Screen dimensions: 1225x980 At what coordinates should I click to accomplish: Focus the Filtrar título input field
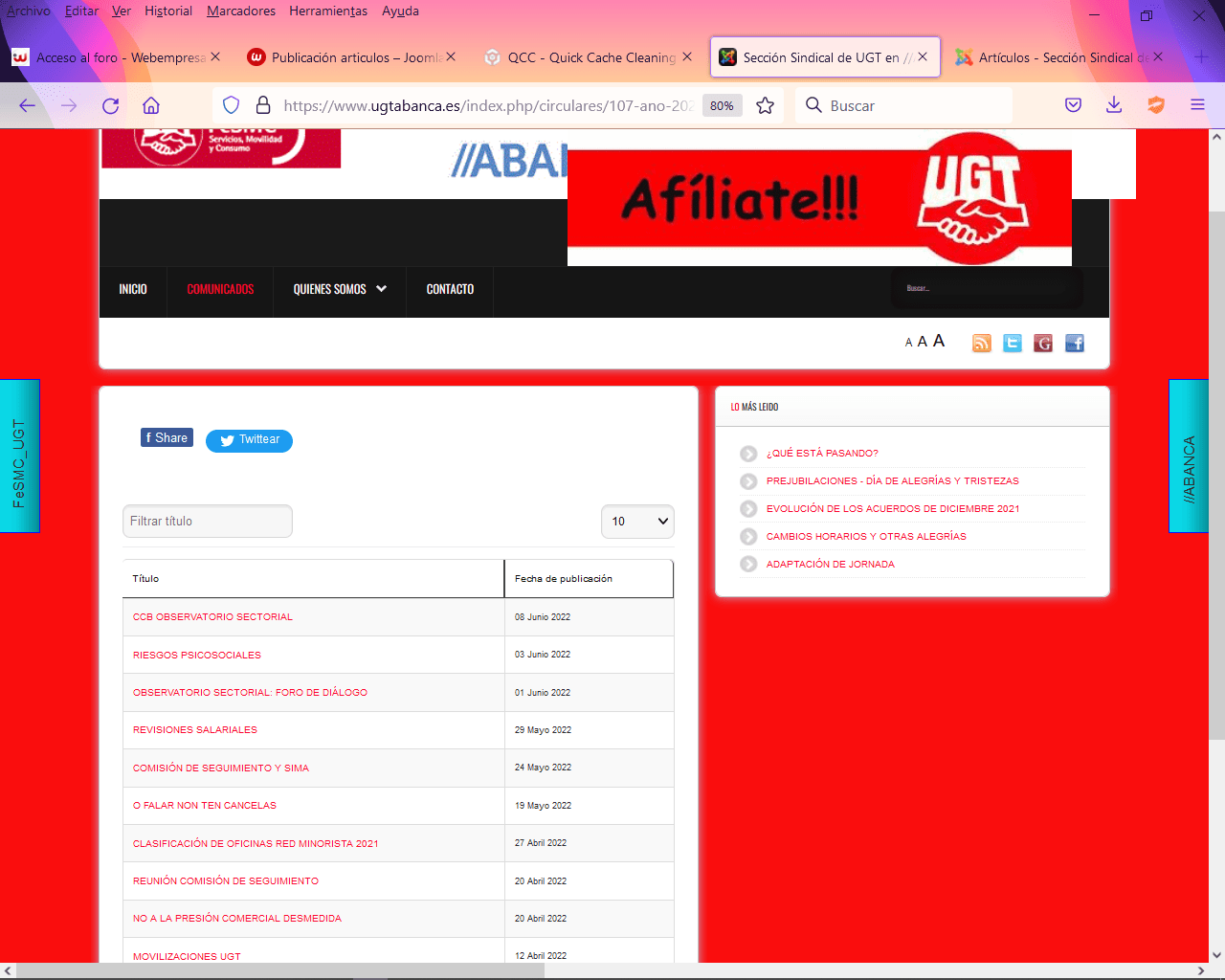(208, 522)
